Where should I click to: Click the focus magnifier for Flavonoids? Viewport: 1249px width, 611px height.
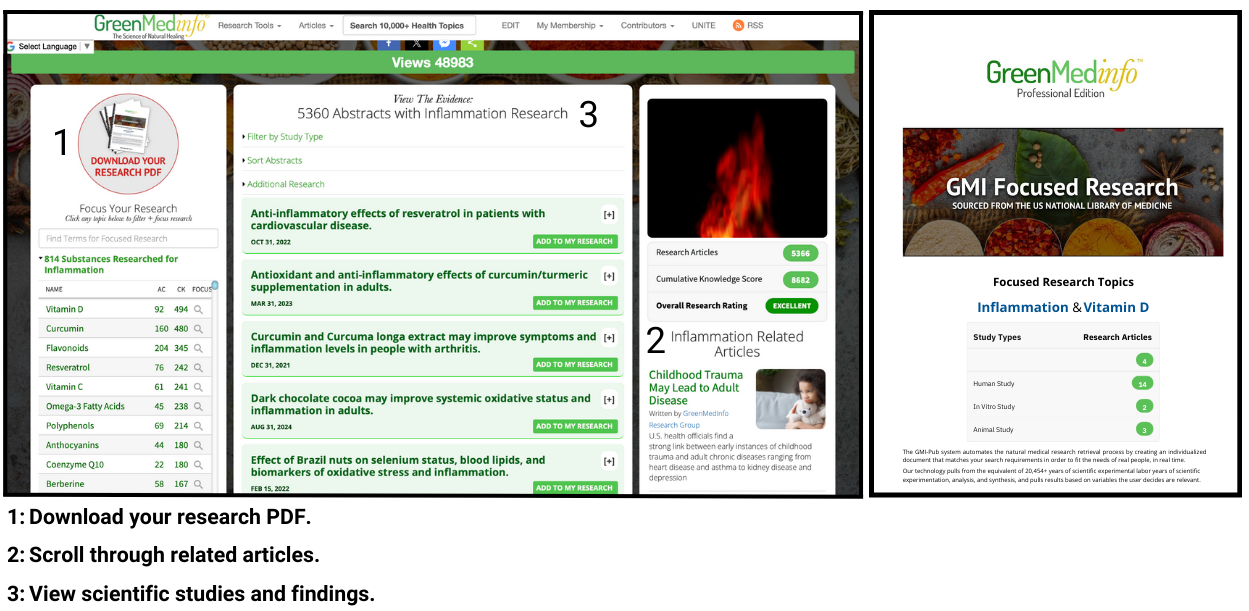(x=198, y=349)
